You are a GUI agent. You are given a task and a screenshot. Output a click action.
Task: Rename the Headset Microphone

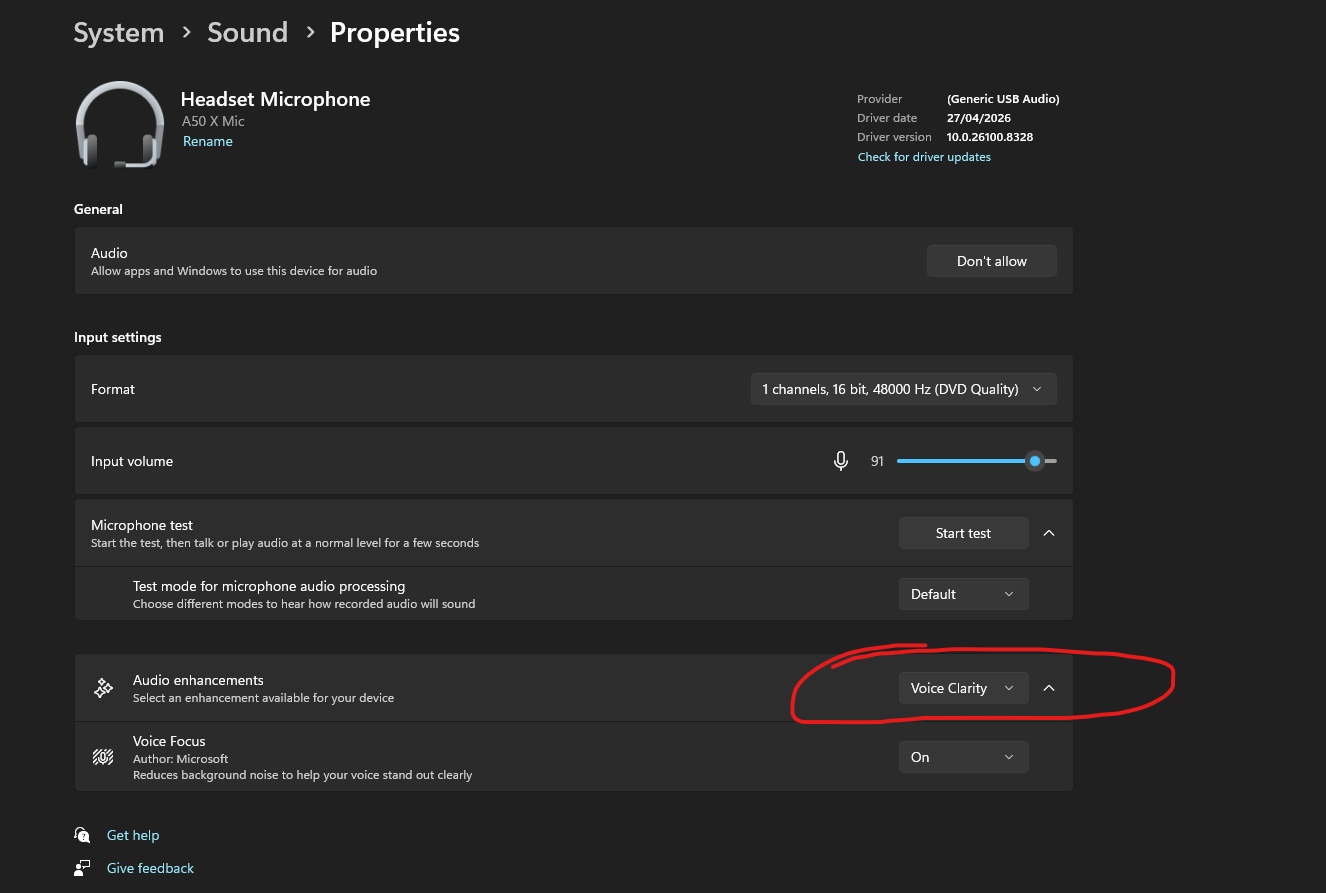208,141
